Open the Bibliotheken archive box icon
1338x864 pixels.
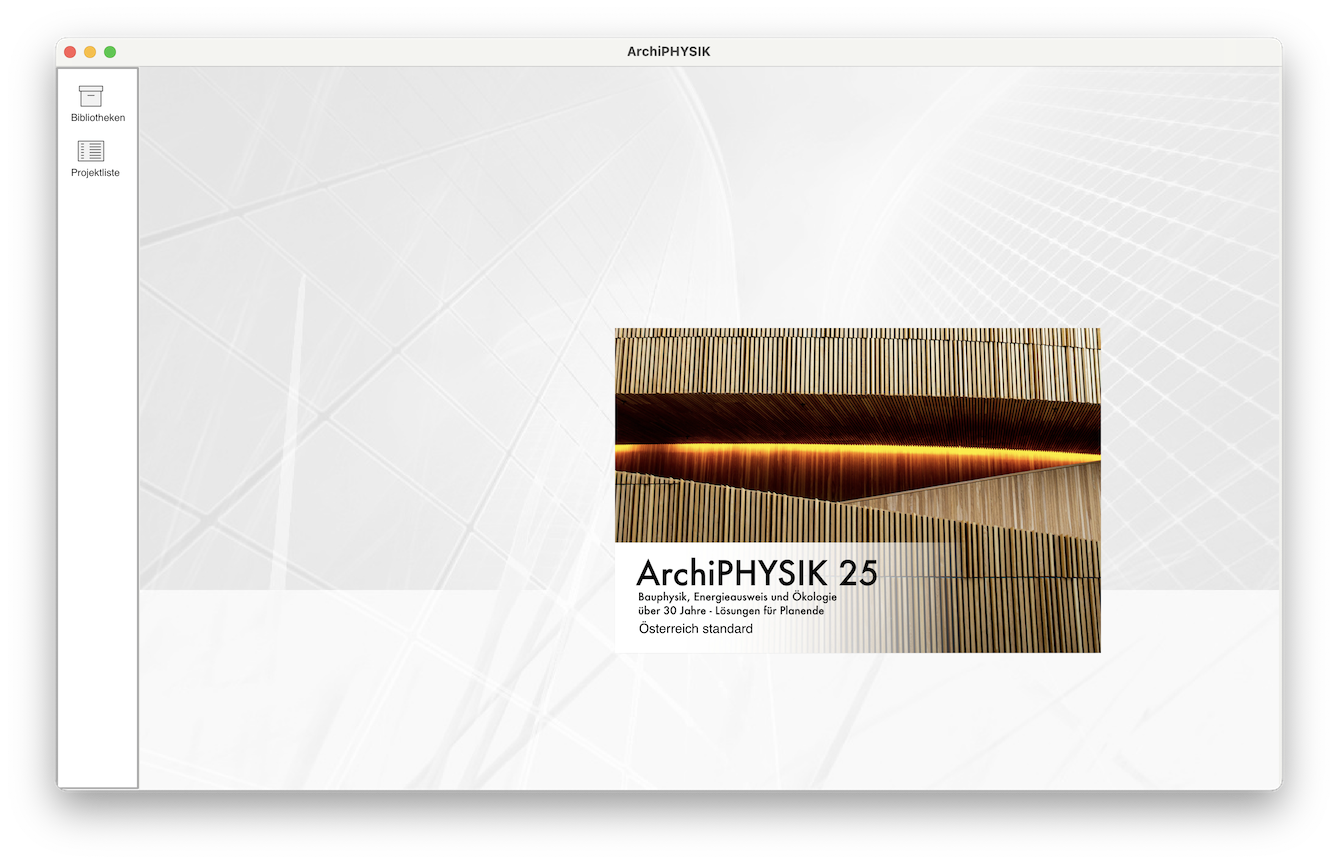point(91,96)
